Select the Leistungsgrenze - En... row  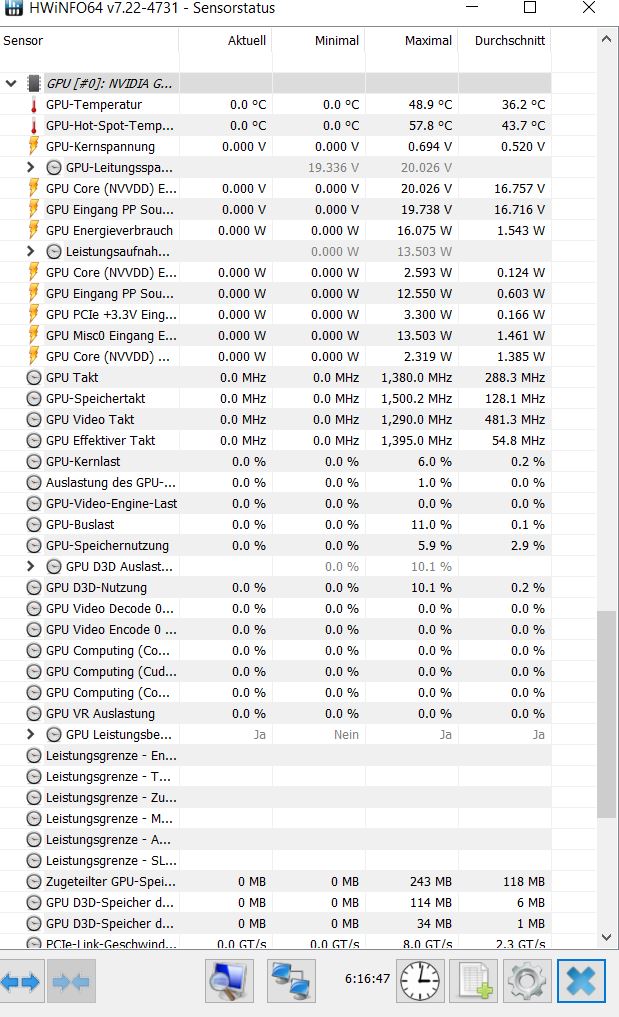point(276,756)
